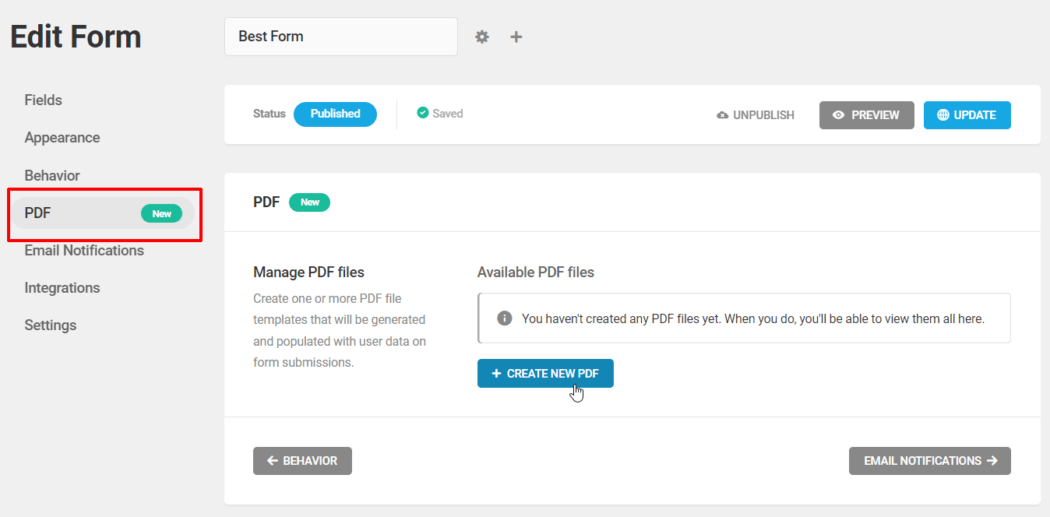Click the info icon in PDF notice
1050x517 pixels.
coord(505,318)
